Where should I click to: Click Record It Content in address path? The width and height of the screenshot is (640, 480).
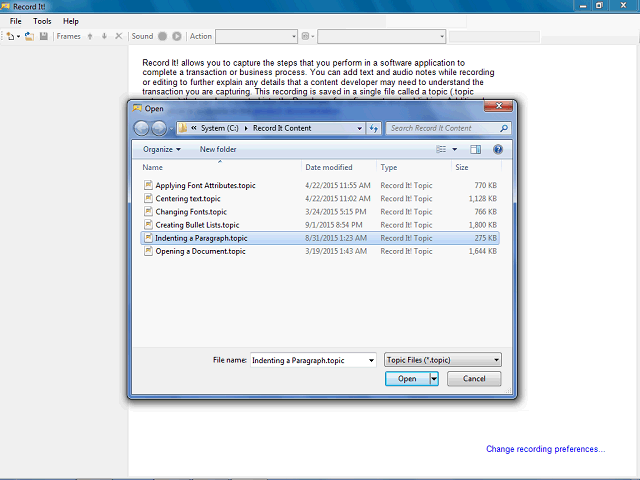click(x=282, y=128)
